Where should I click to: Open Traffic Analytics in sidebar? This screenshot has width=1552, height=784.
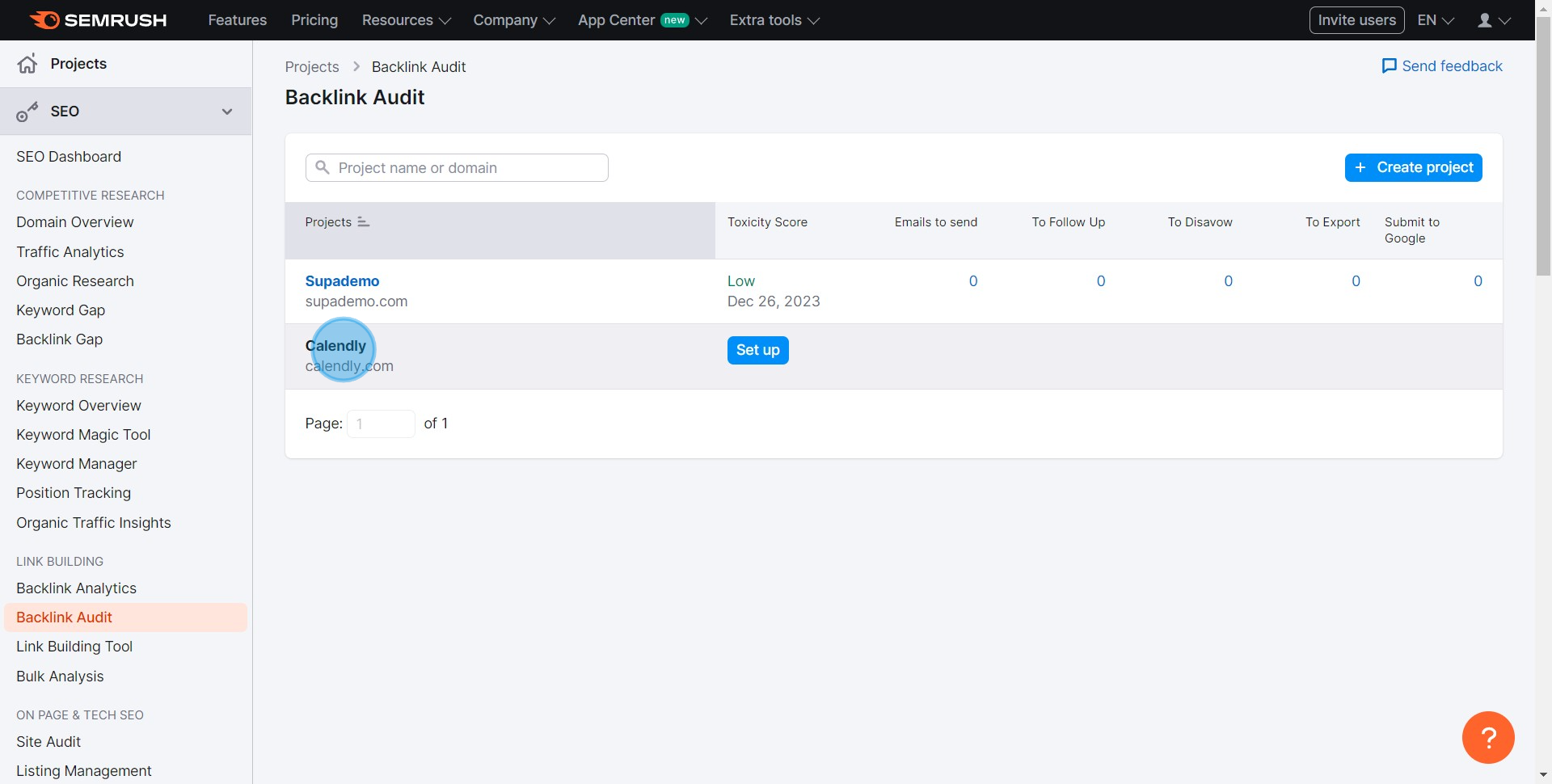tap(70, 252)
